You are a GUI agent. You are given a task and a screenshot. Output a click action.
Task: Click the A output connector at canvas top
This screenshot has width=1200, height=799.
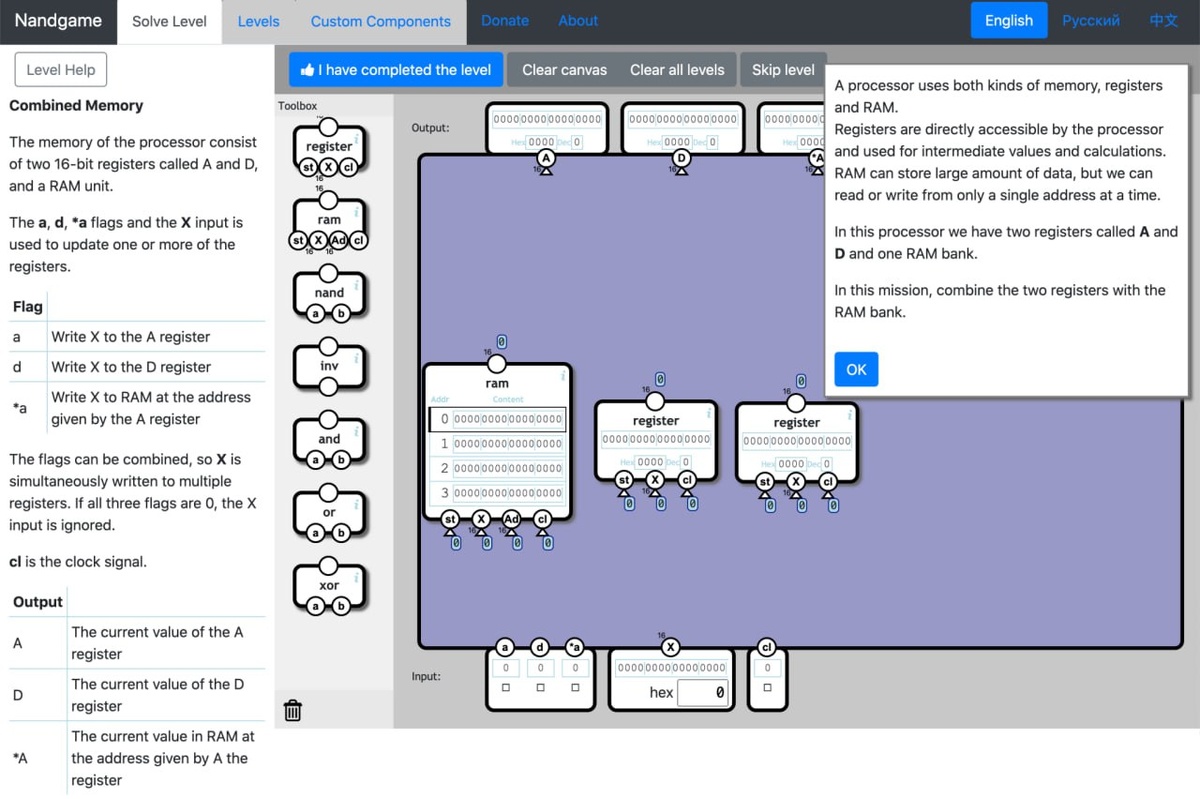pos(546,158)
